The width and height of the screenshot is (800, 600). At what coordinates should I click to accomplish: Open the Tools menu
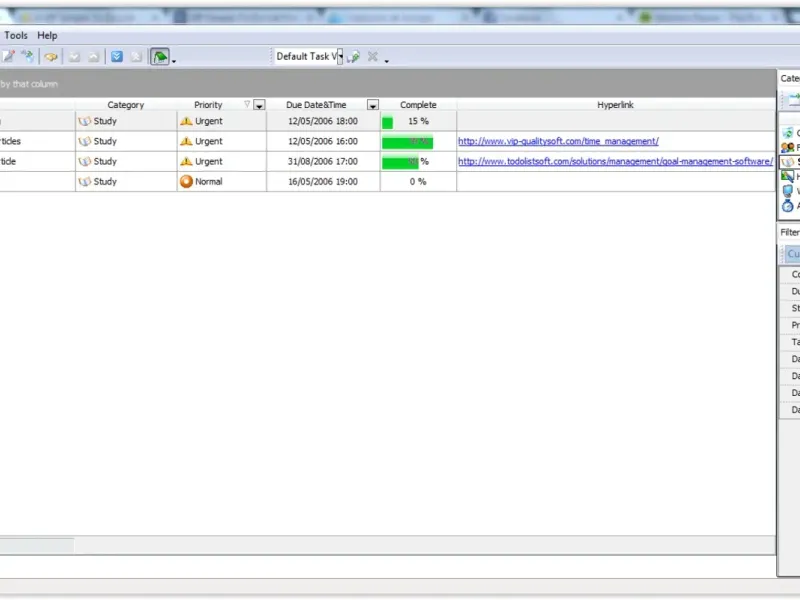16,36
